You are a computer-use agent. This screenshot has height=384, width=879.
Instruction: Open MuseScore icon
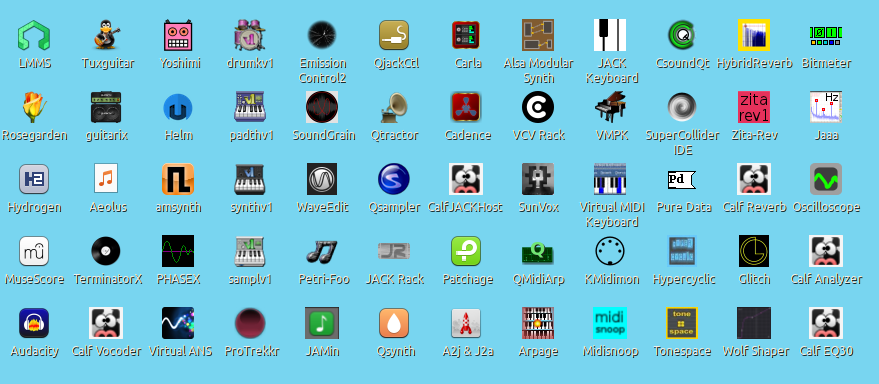(x=34, y=251)
